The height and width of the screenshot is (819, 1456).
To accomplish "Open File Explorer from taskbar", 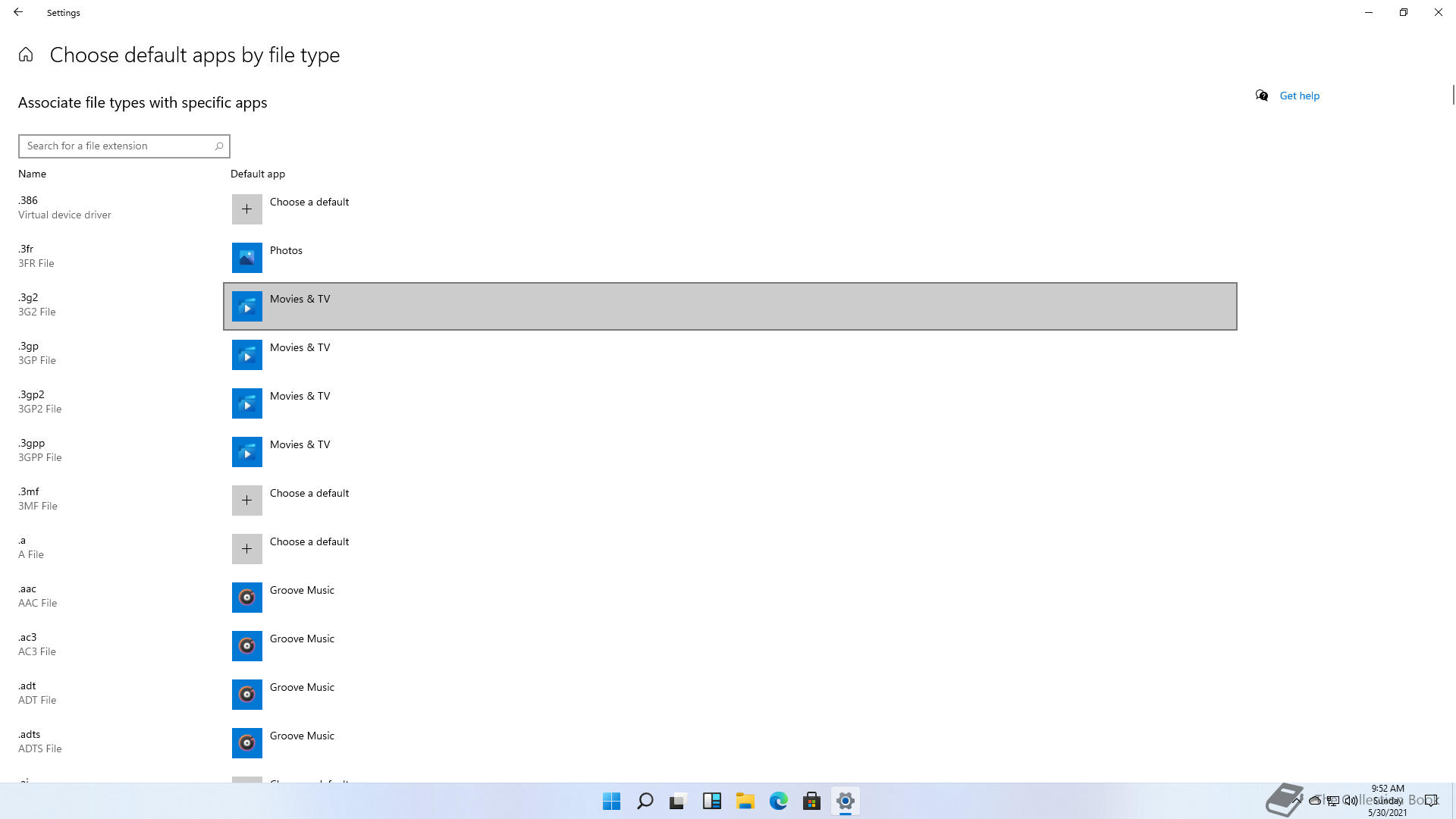I will 745,801.
